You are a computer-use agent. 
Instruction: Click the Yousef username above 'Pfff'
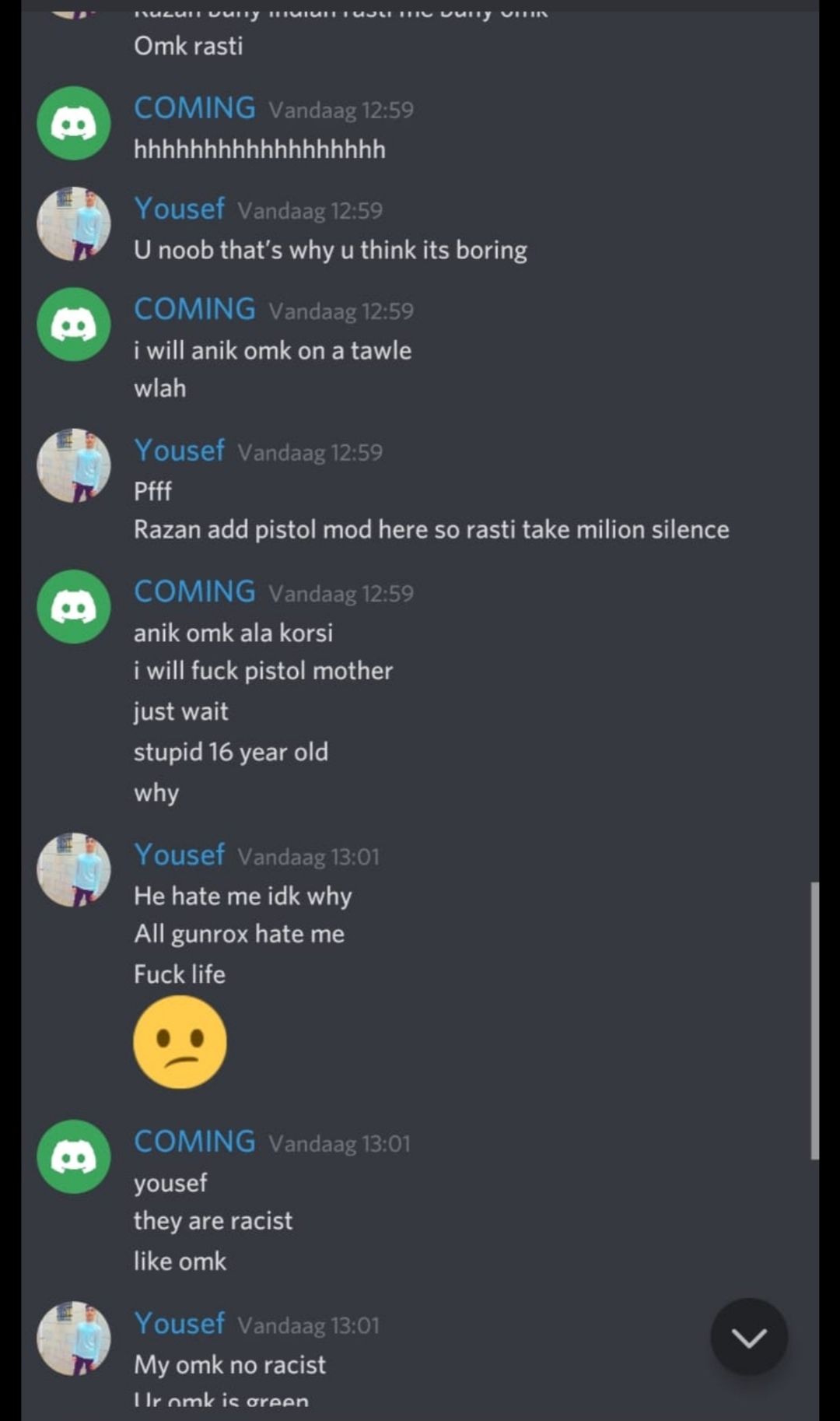click(179, 451)
